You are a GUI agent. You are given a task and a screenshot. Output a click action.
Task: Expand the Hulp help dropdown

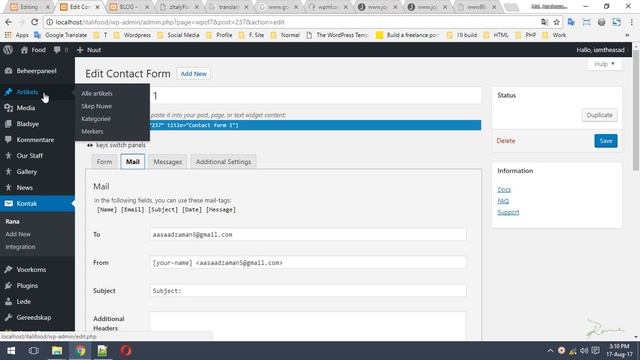pos(605,64)
